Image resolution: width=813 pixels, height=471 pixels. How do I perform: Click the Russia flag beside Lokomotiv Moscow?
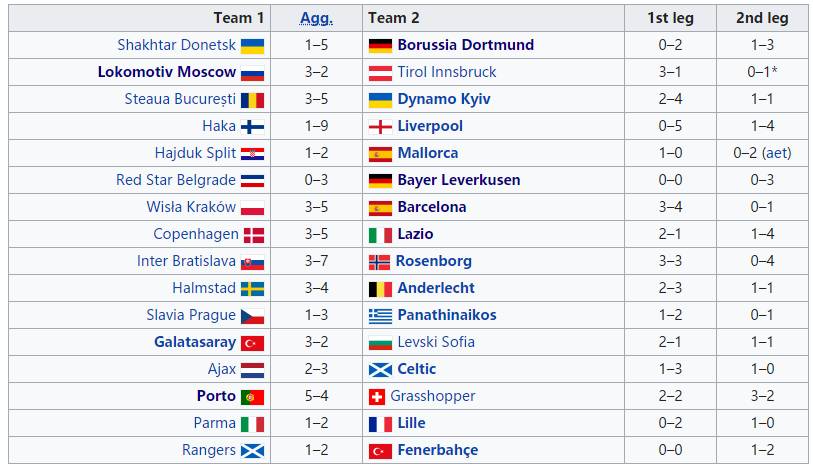click(x=252, y=72)
